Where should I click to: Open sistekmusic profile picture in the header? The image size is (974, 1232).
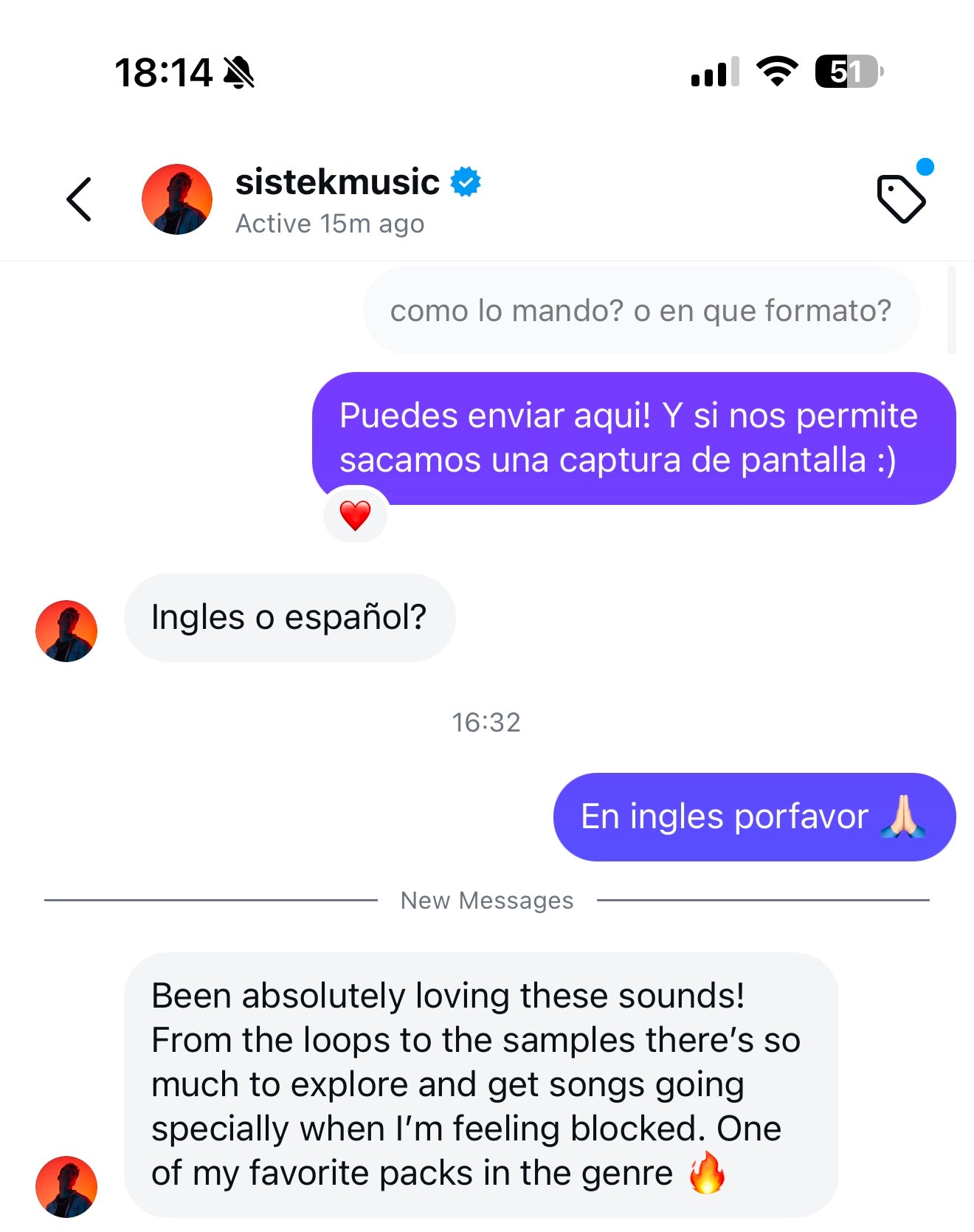click(x=177, y=199)
